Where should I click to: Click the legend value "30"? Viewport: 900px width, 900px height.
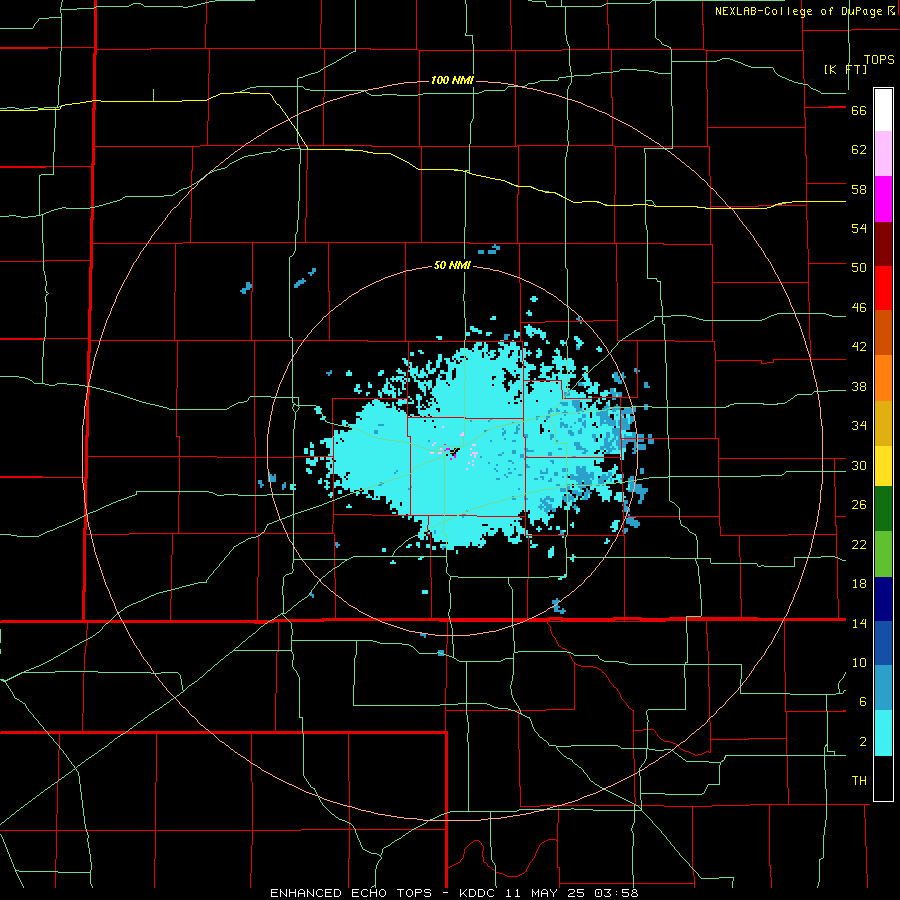coord(859,465)
